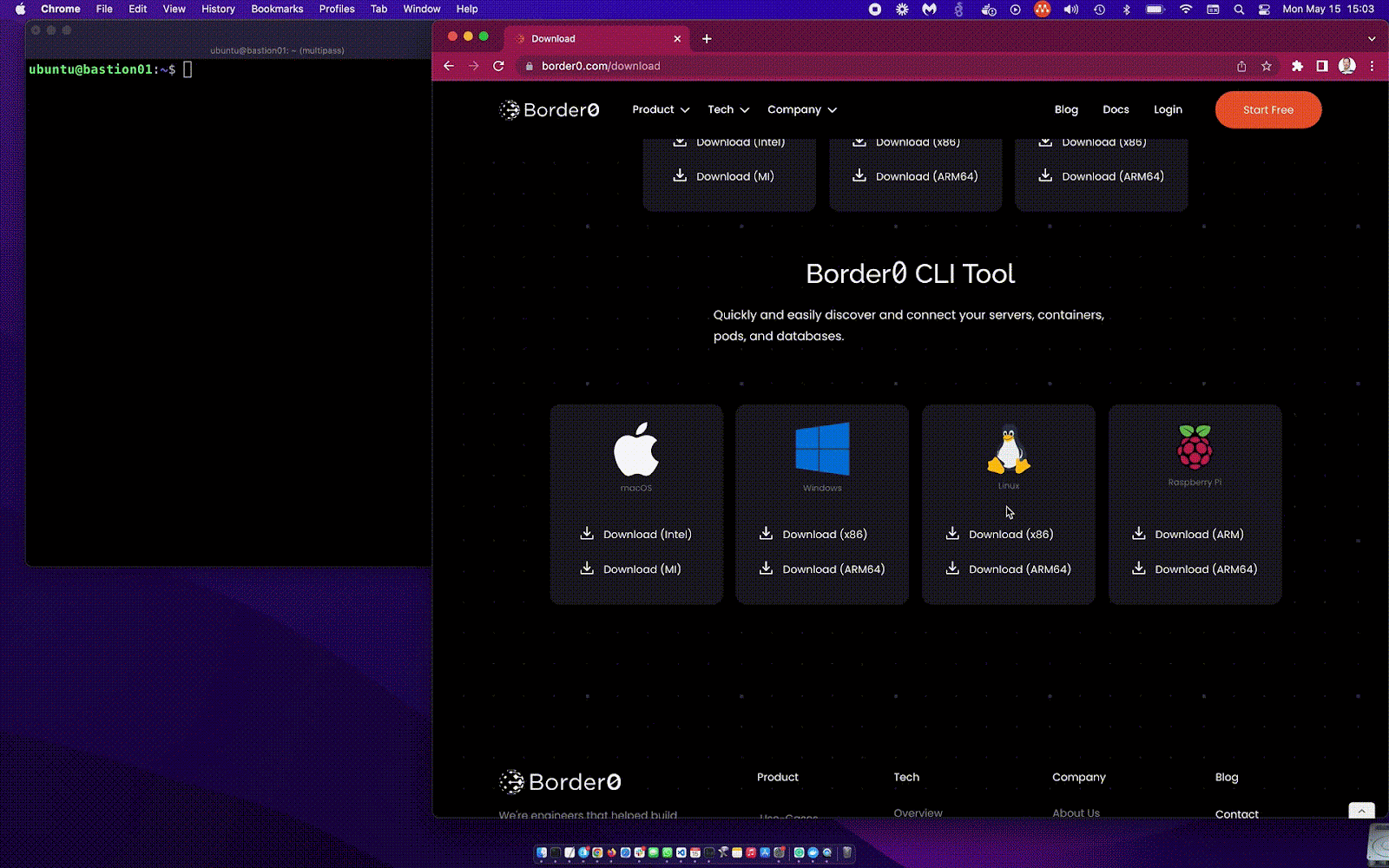Open the Profiles menu

[337, 10]
